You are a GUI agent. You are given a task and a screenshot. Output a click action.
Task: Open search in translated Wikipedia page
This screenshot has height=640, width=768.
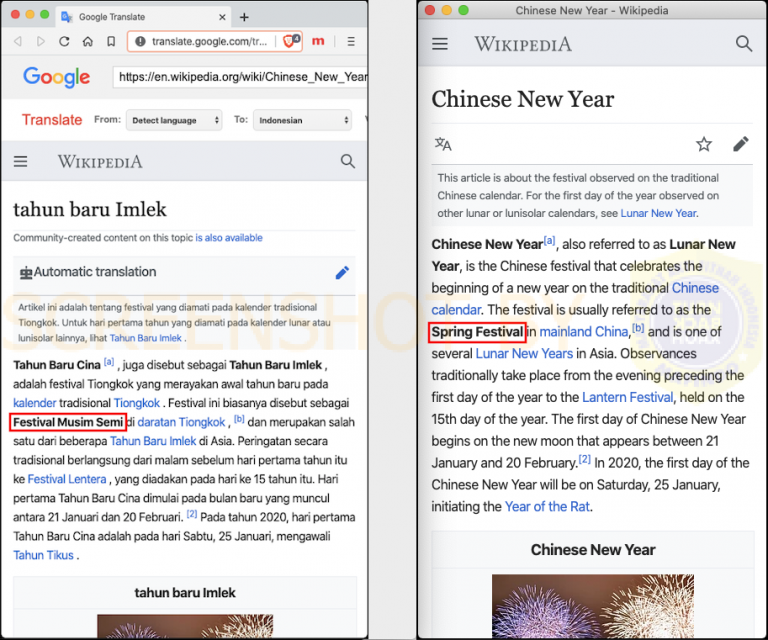(348, 161)
